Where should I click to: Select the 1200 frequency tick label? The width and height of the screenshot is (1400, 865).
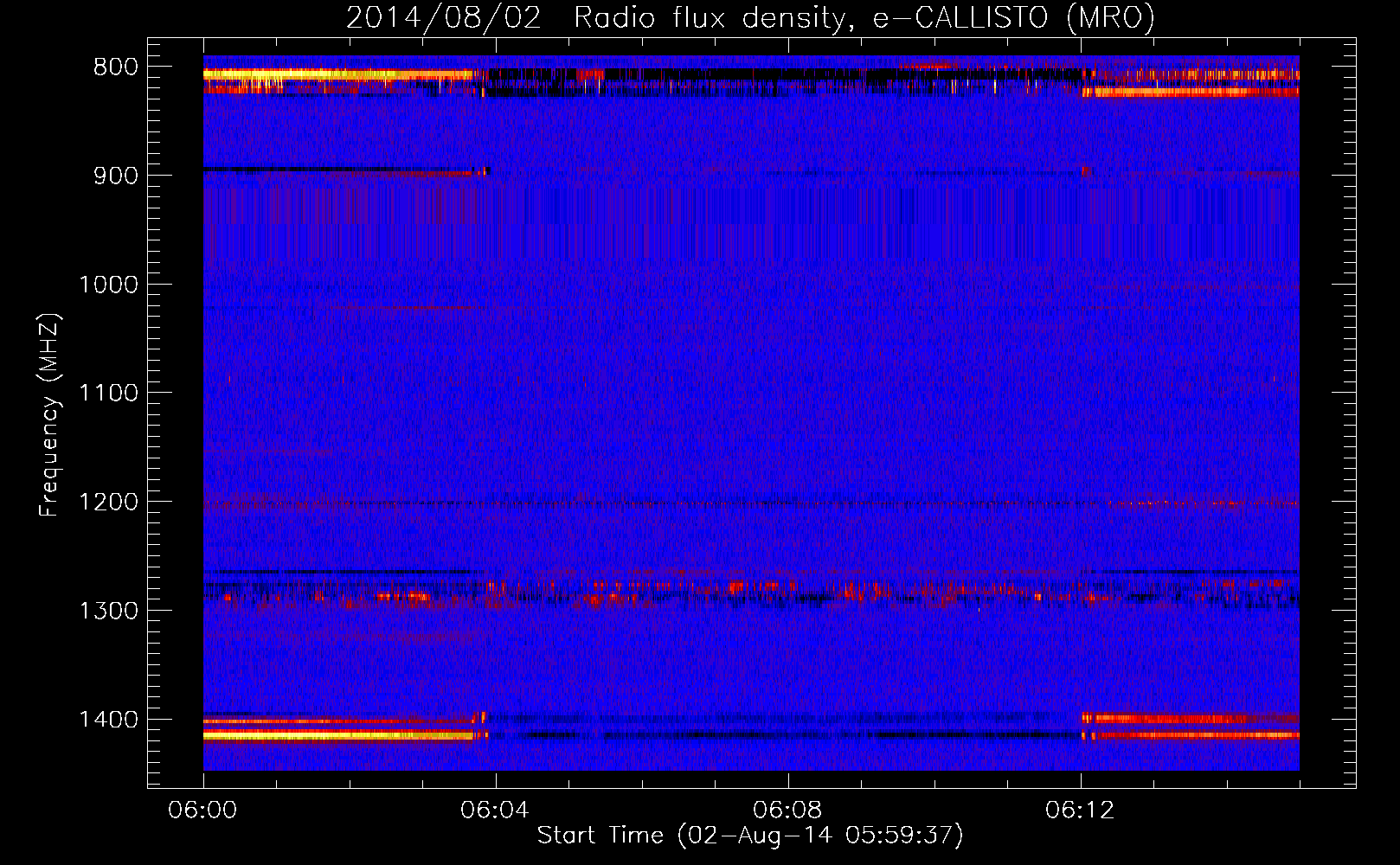(108, 503)
